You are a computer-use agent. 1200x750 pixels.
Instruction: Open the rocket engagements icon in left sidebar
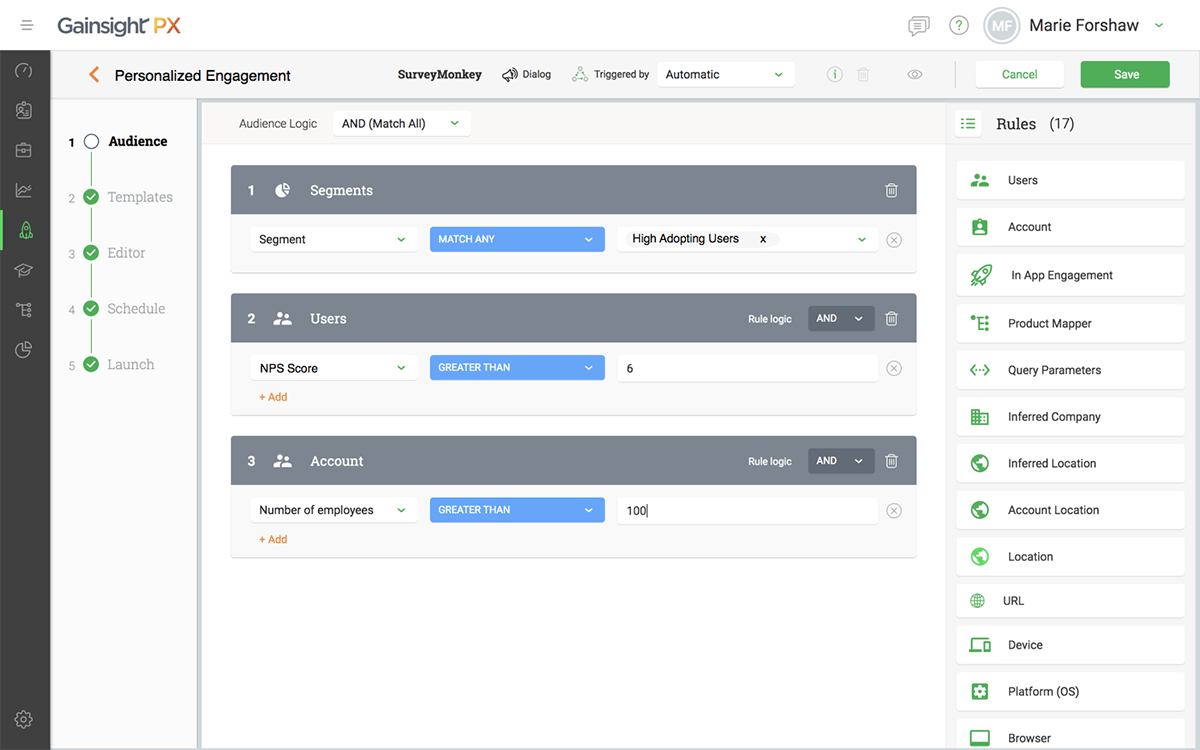tap(25, 229)
